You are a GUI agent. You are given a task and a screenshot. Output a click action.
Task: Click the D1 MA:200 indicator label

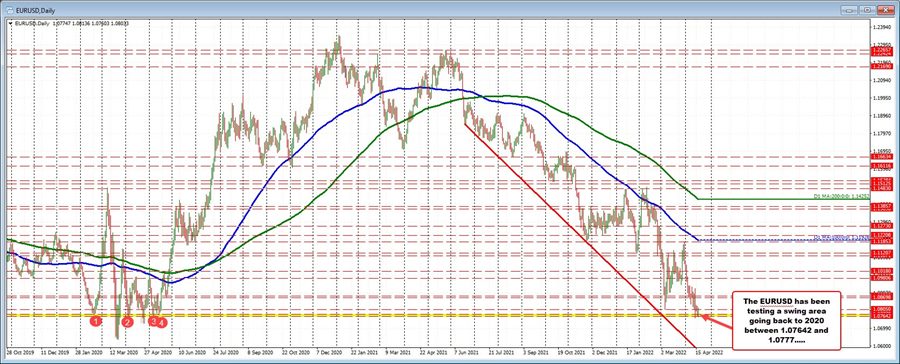tap(841, 196)
